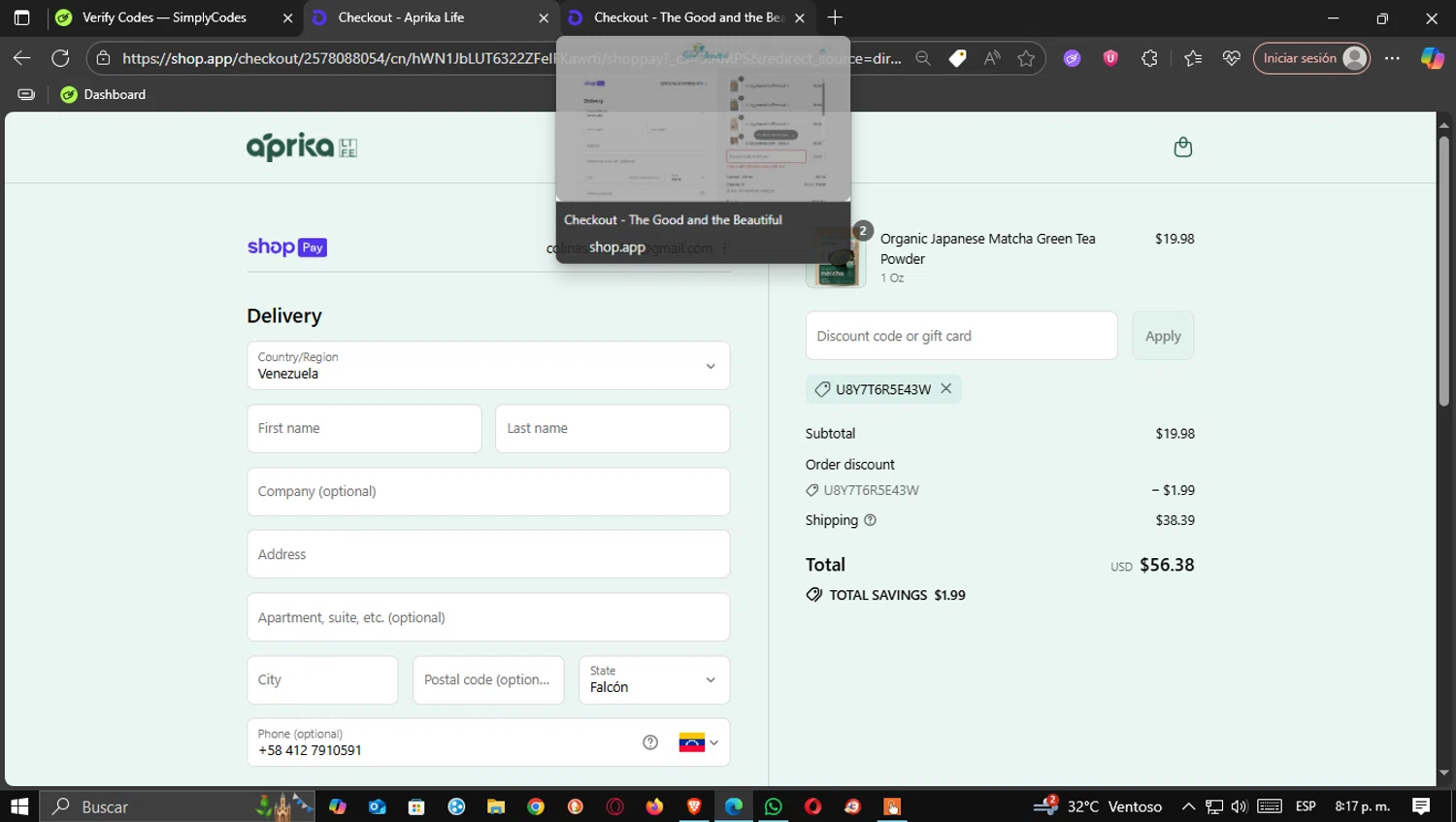The height and width of the screenshot is (822, 1456).
Task: Open Browser essentials heart icon
Action: pos(1232,58)
